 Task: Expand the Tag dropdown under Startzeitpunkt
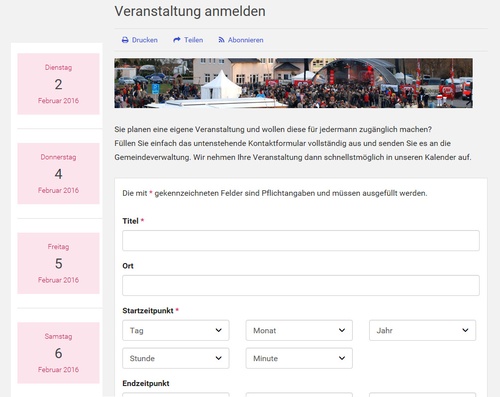[176, 330]
